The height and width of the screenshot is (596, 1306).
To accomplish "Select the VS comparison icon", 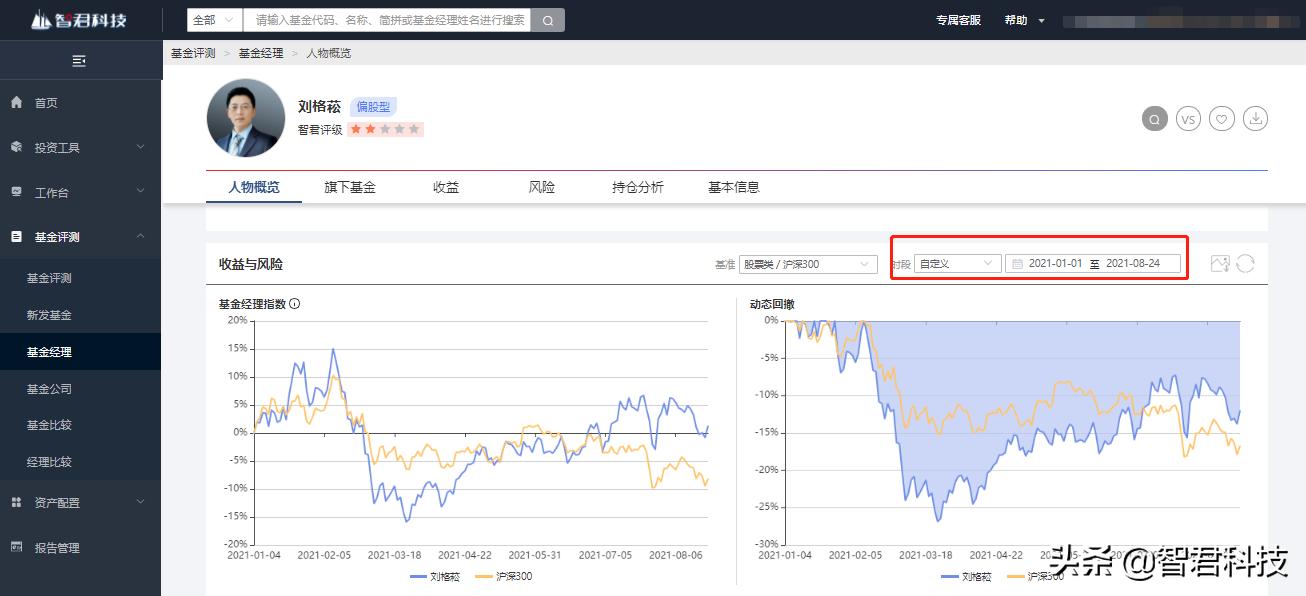I will [1188, 118].
